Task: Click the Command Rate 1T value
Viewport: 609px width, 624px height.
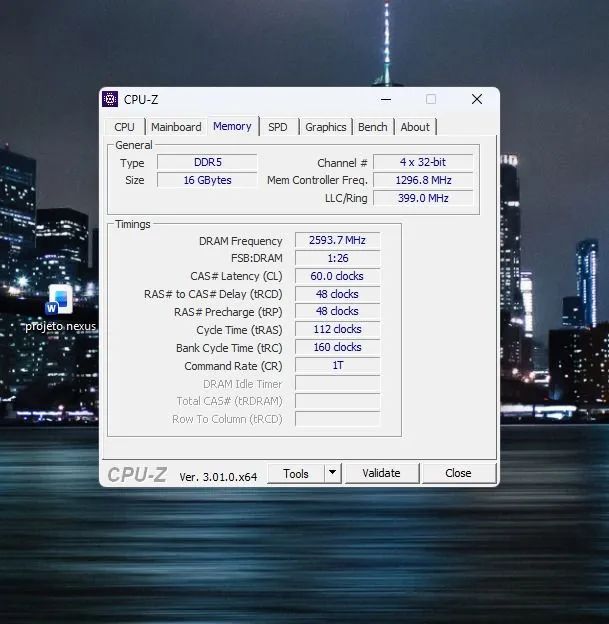Action: 338,365
